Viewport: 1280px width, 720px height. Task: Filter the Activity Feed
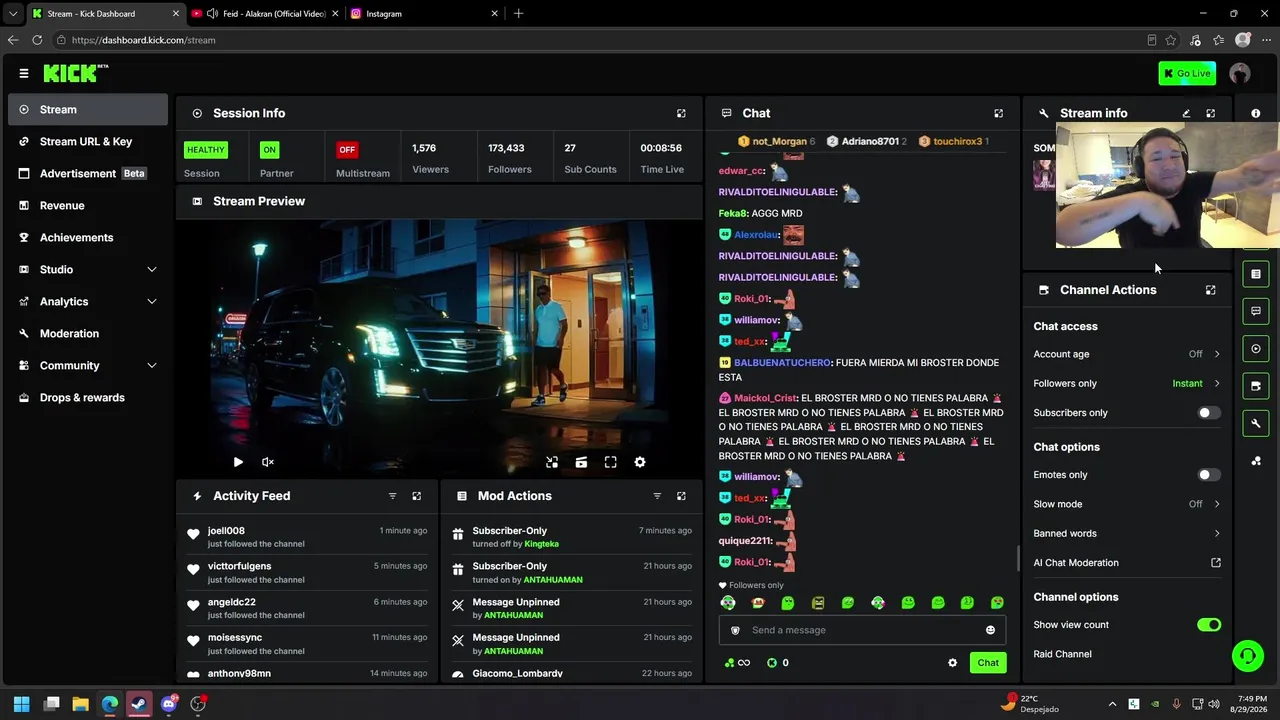tap(392, 496)
